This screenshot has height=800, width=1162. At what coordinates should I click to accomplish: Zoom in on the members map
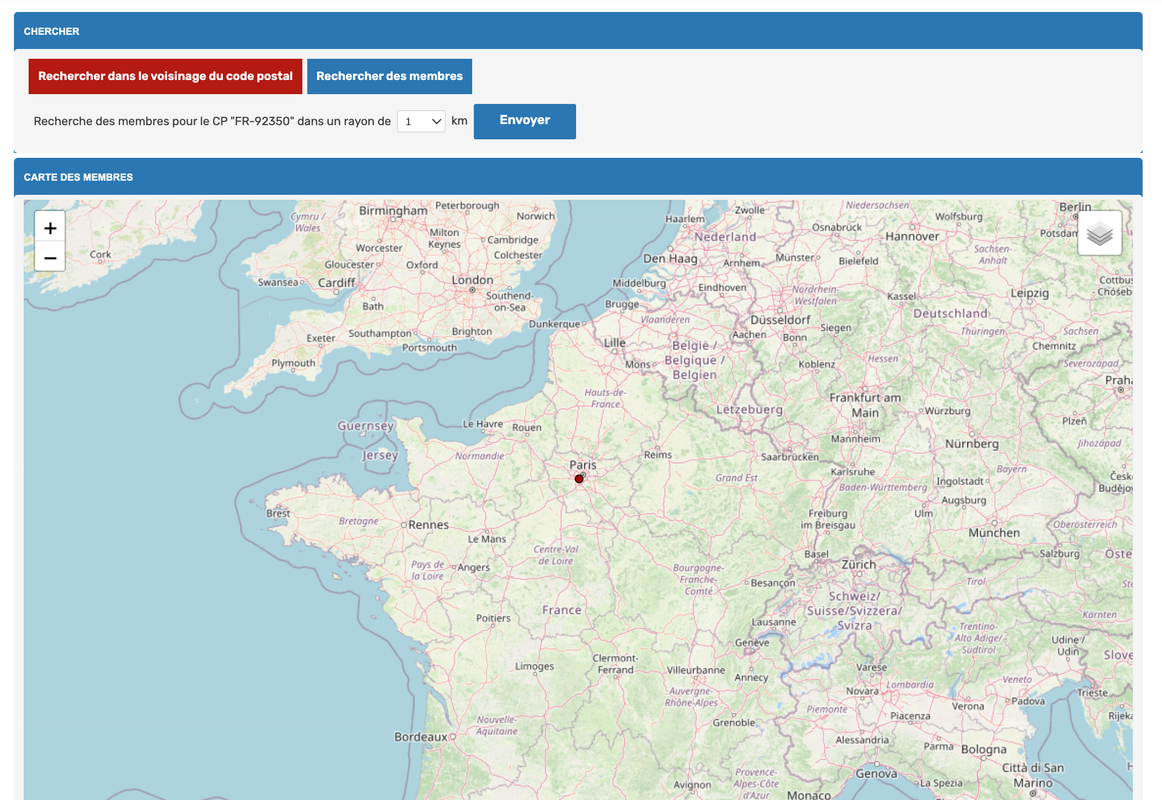click(50, 227)
